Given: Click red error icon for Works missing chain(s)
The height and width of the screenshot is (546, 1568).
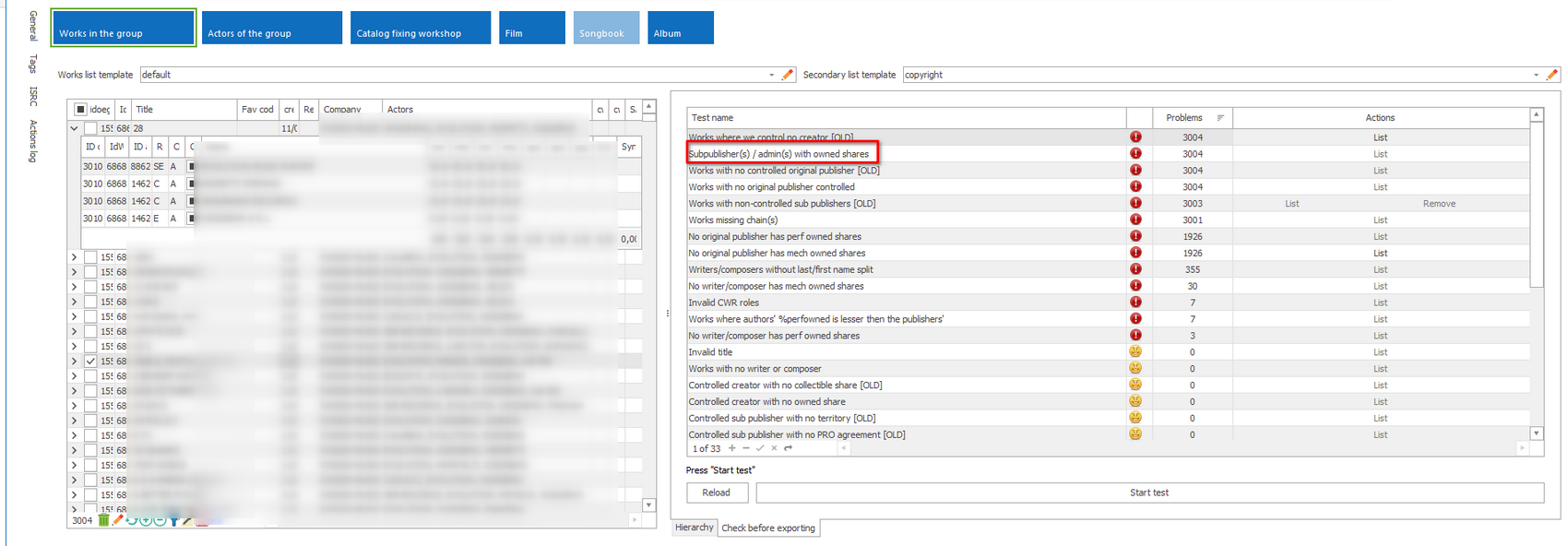Looking at the screenshot, I should [1135, 220].
